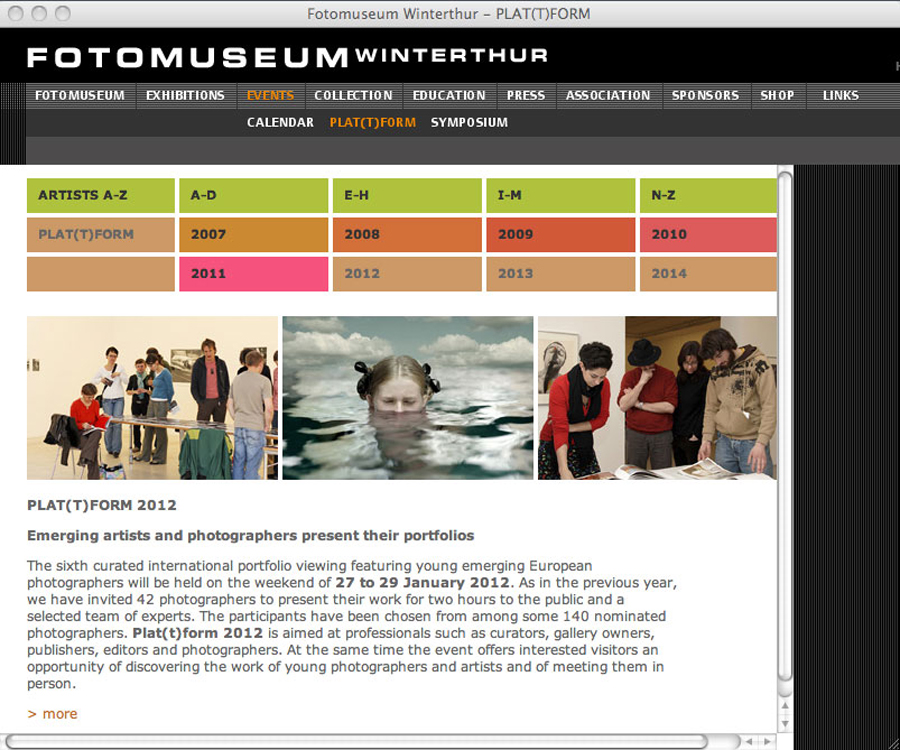Show artists A-D
The height and width of the screenshot is (750, 900).
coord(254,195)
